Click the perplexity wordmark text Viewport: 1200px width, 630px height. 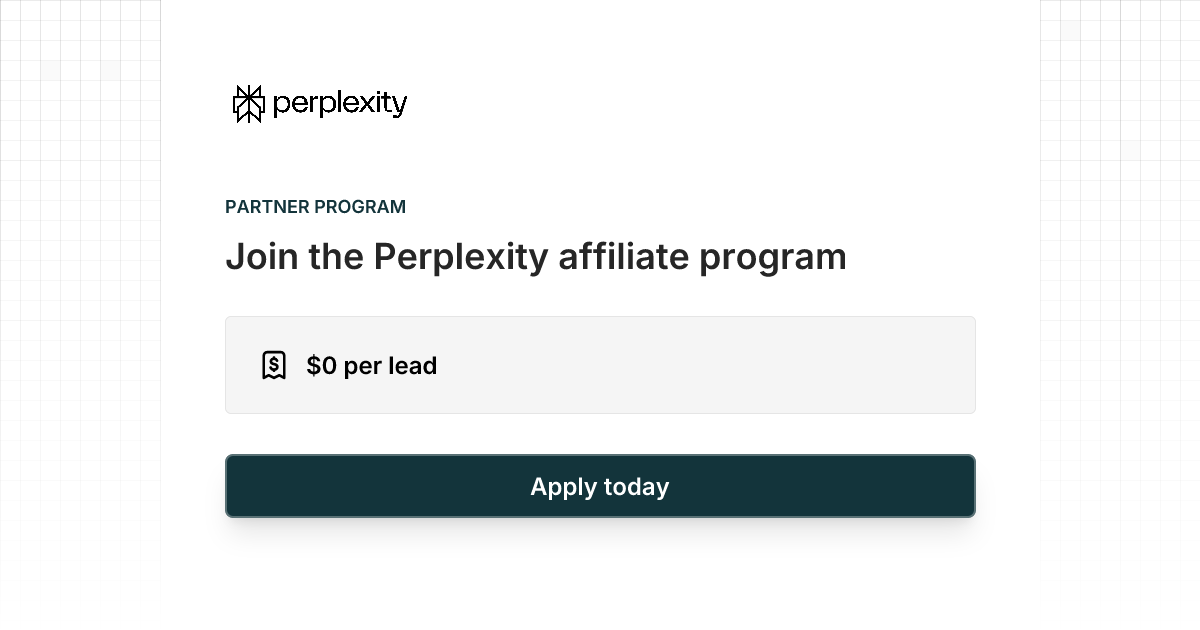click(x=339, y=104)
